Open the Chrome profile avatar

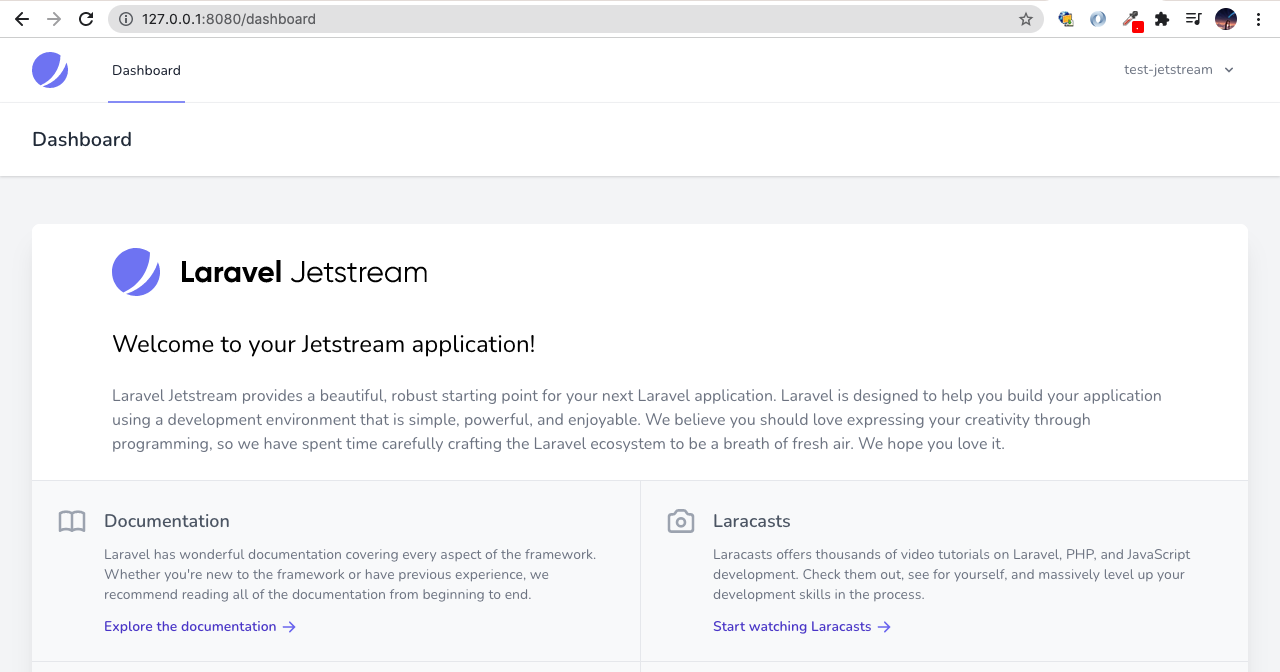click(1226, 19)
